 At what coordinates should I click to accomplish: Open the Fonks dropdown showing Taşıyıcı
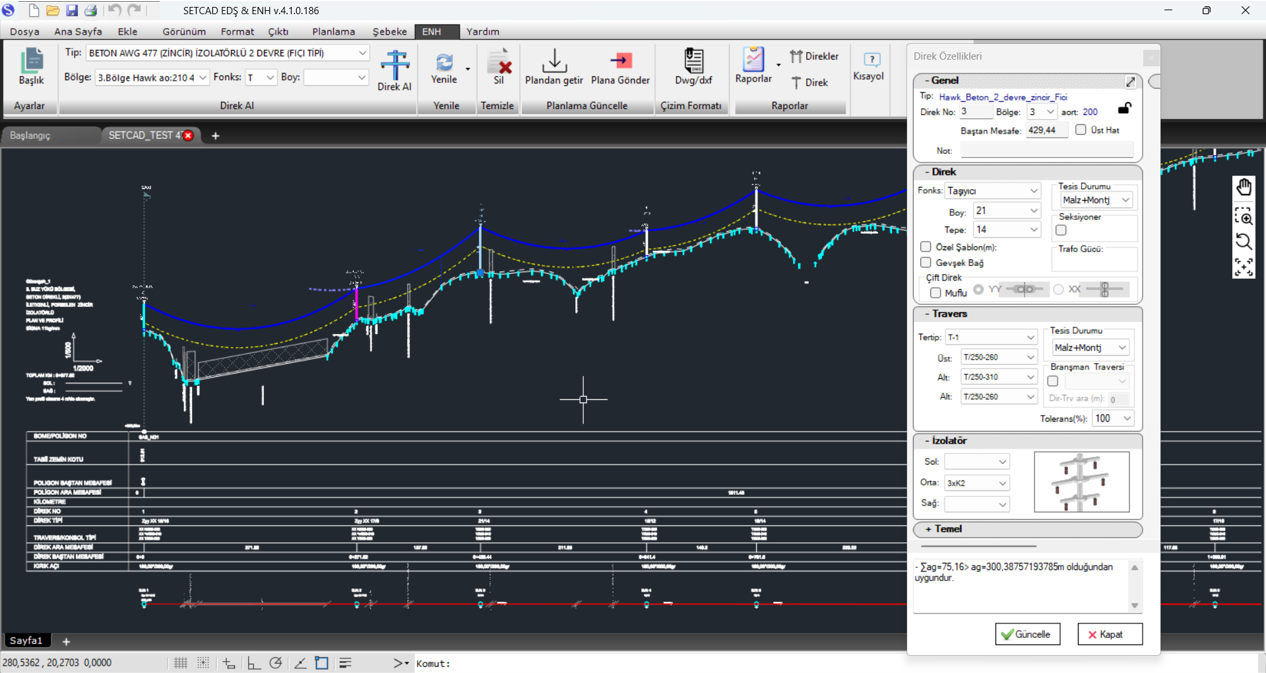coord(993,191)
